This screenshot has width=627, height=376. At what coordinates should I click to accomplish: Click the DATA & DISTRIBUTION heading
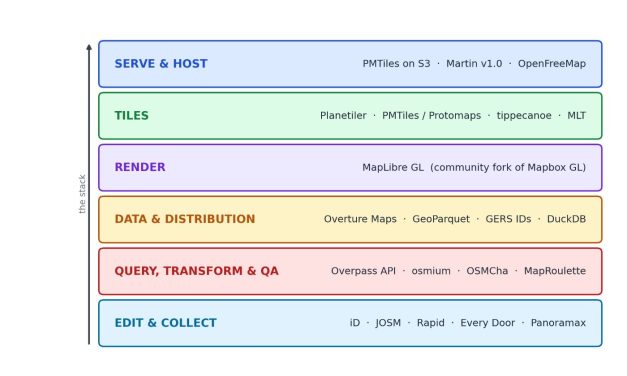[185, 219]
